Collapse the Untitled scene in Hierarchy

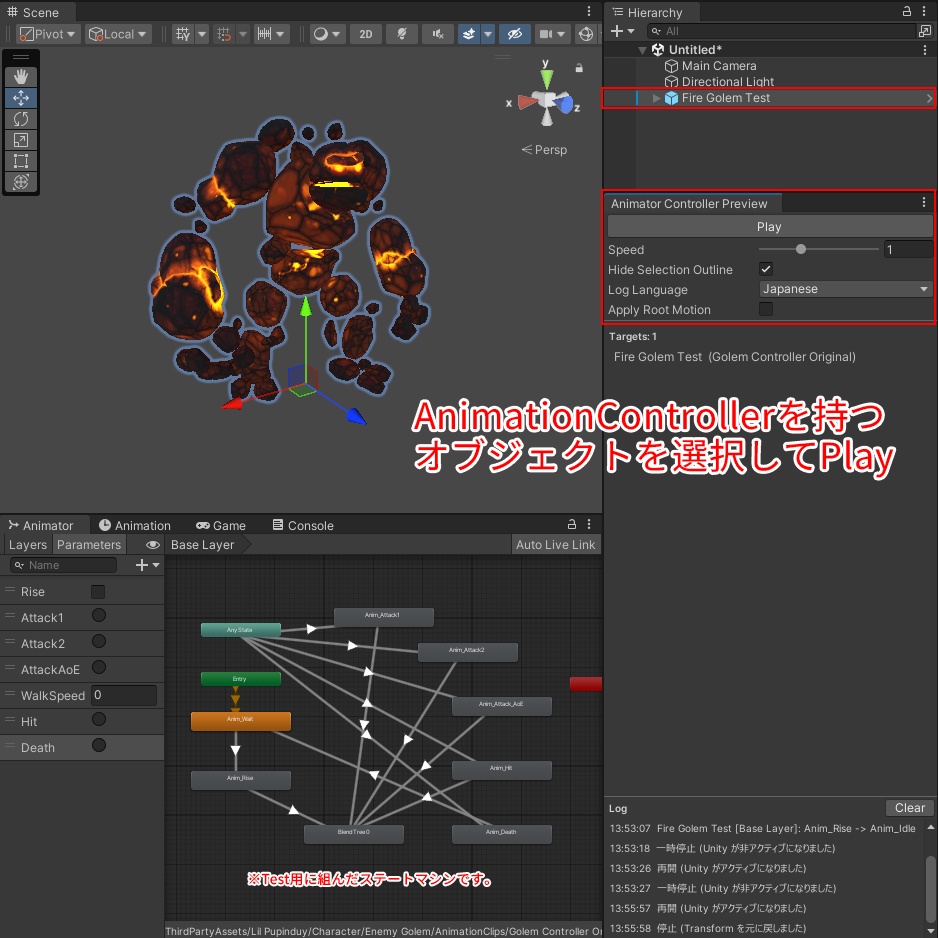(642, 50)
